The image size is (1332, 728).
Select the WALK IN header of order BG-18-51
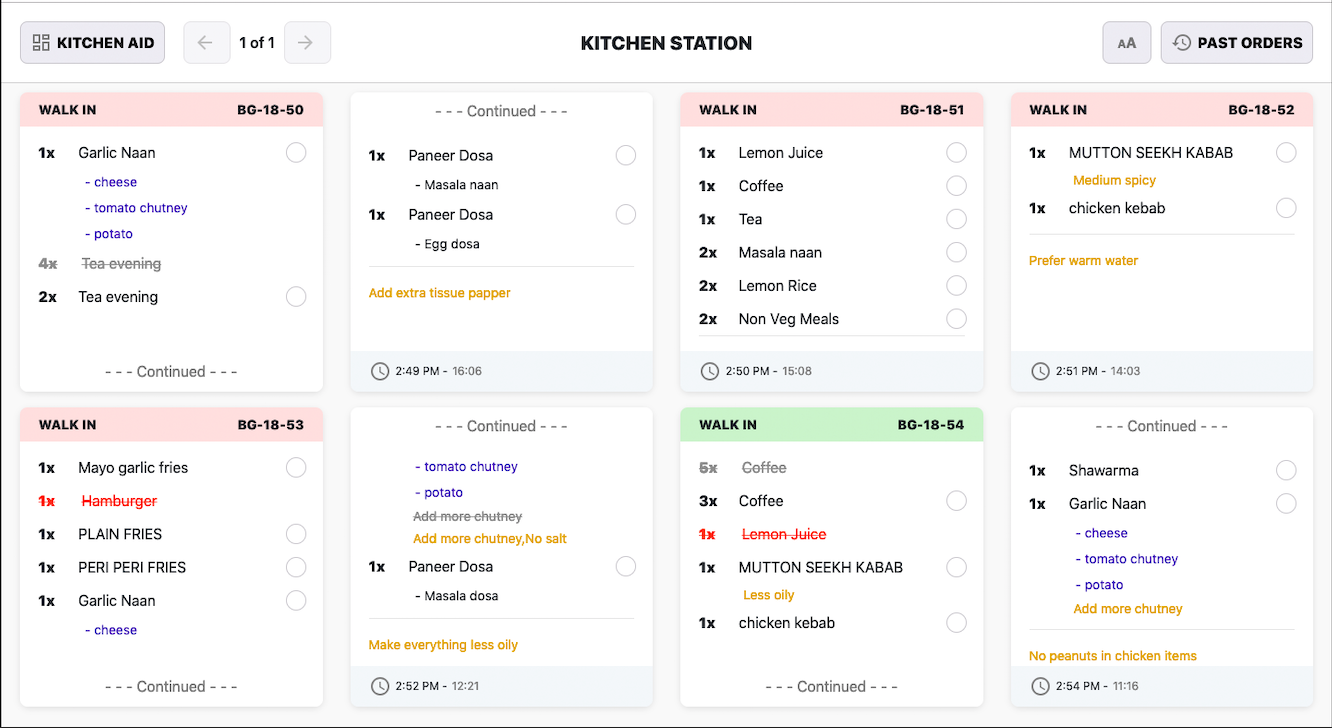pyautogui.click(x=831, y=110)
